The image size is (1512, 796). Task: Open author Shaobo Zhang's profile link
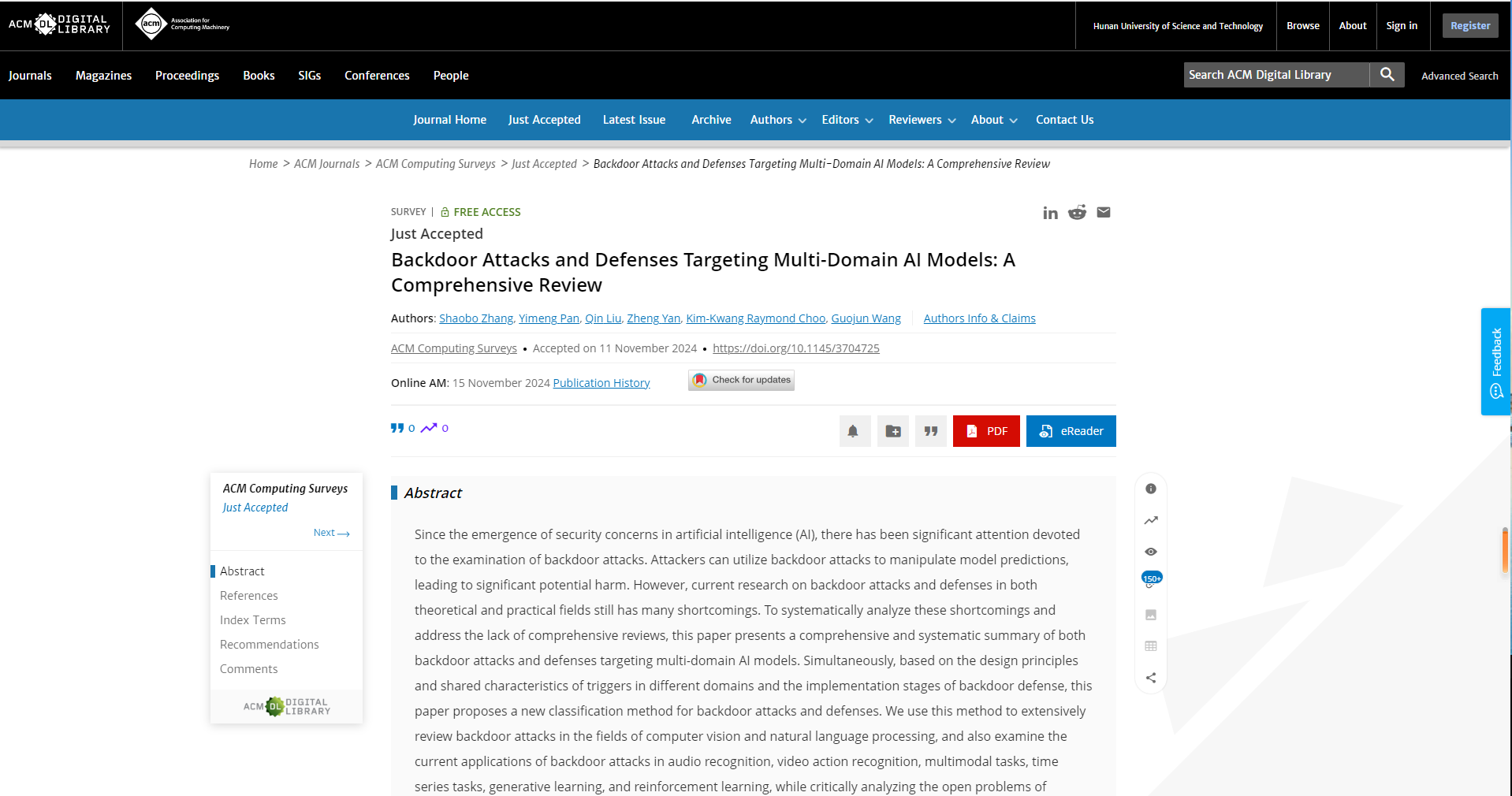tap(476, 318)
